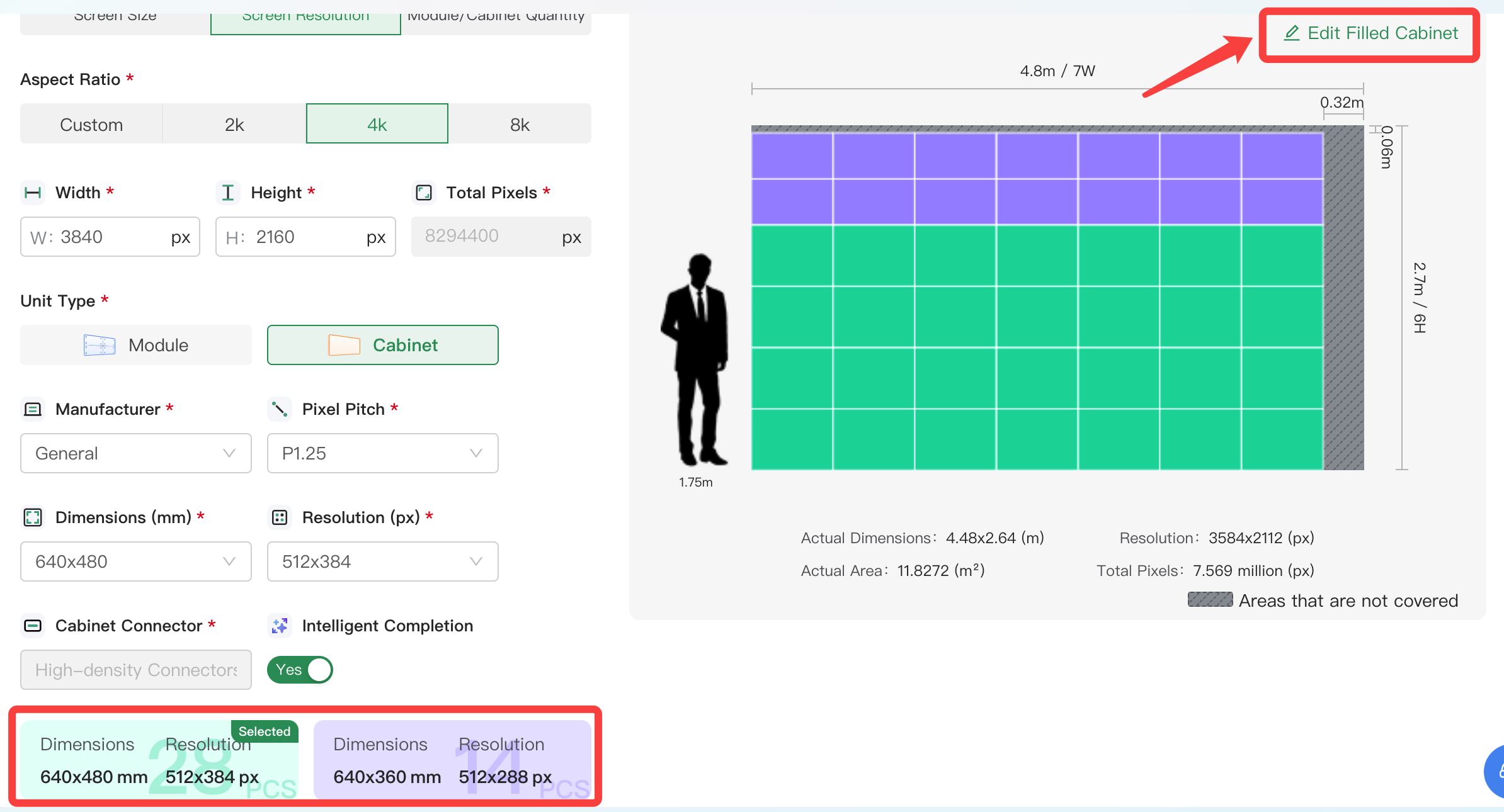Screen dimensions: 1504x812
Task: Click the Height I-beam icon
Action: pos(228,193)
